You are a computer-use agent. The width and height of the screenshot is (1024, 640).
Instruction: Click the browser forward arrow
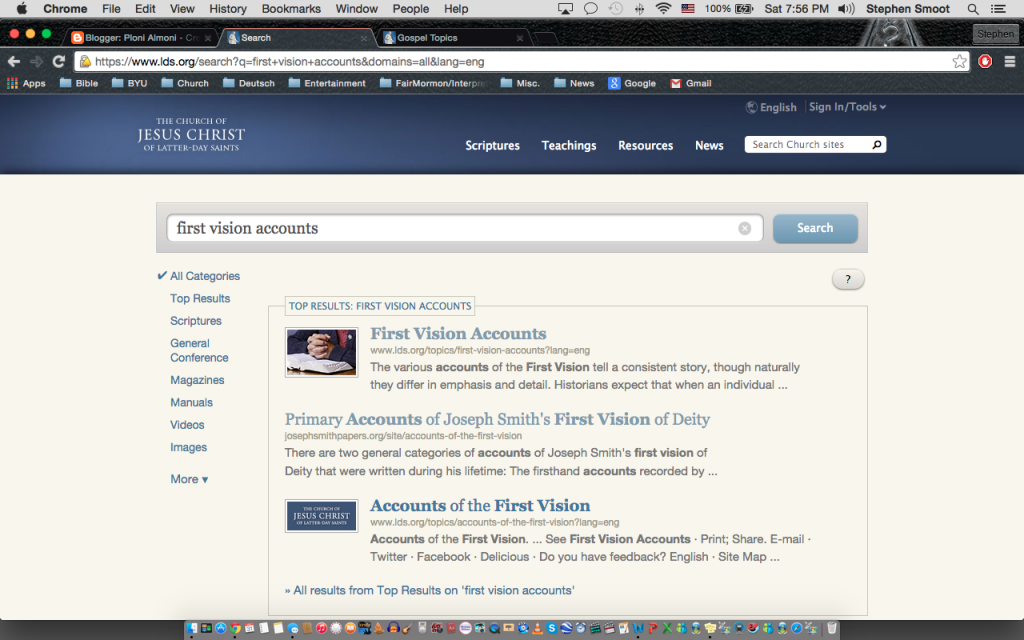37,61
